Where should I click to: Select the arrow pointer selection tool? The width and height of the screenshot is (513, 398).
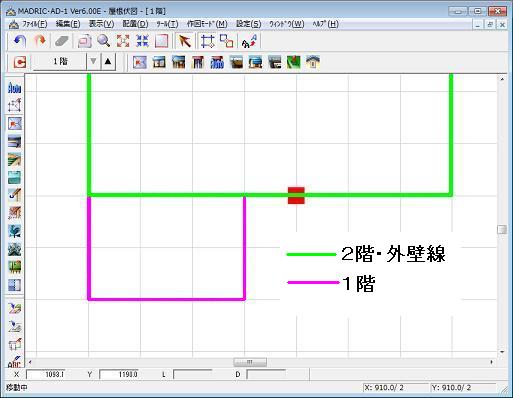pyautogui.click(x=184, y=41)
